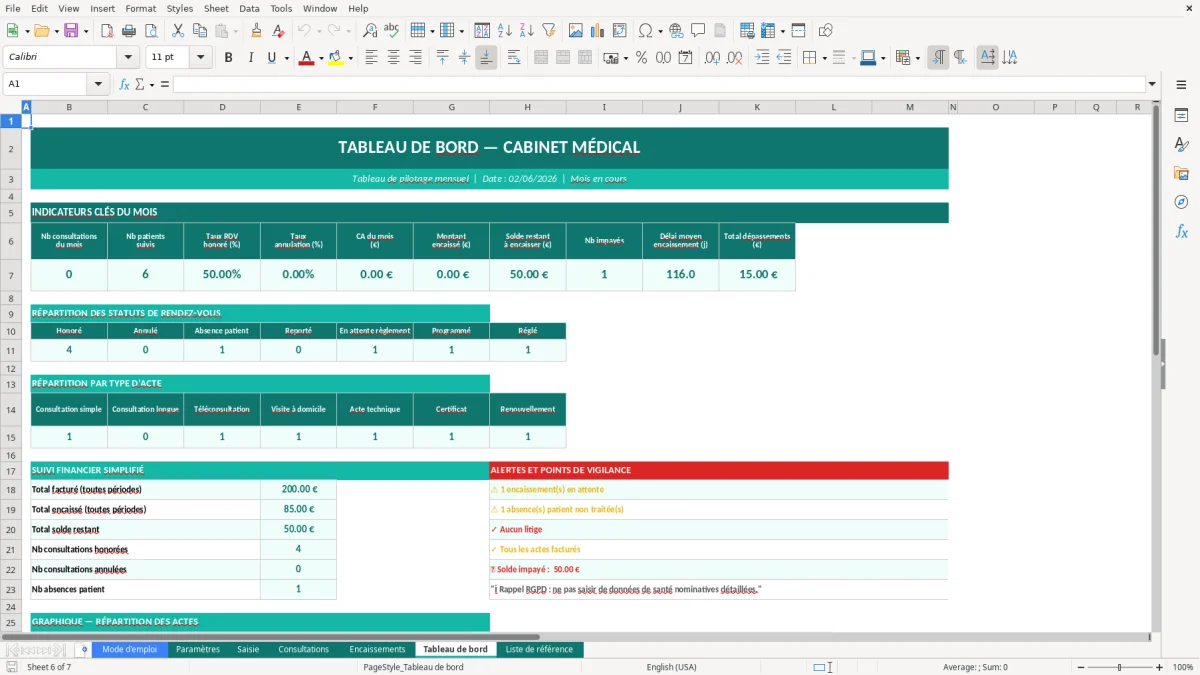The image size is (1200, 675).
Task: Open the Data menu
Action: click(249, 8)
